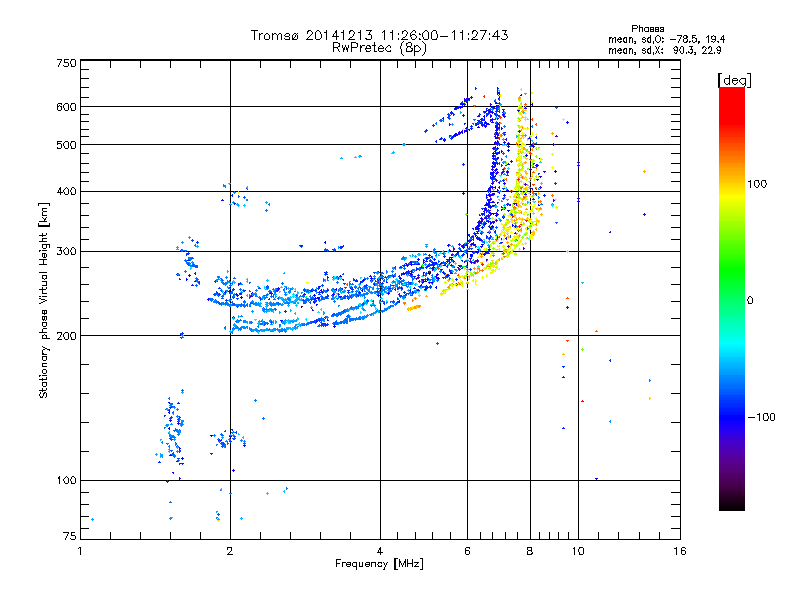
Task: Click the plot title 'Tromsø 20141213 11:26:00-11:27:43'
Action: [x=379, y=35]
